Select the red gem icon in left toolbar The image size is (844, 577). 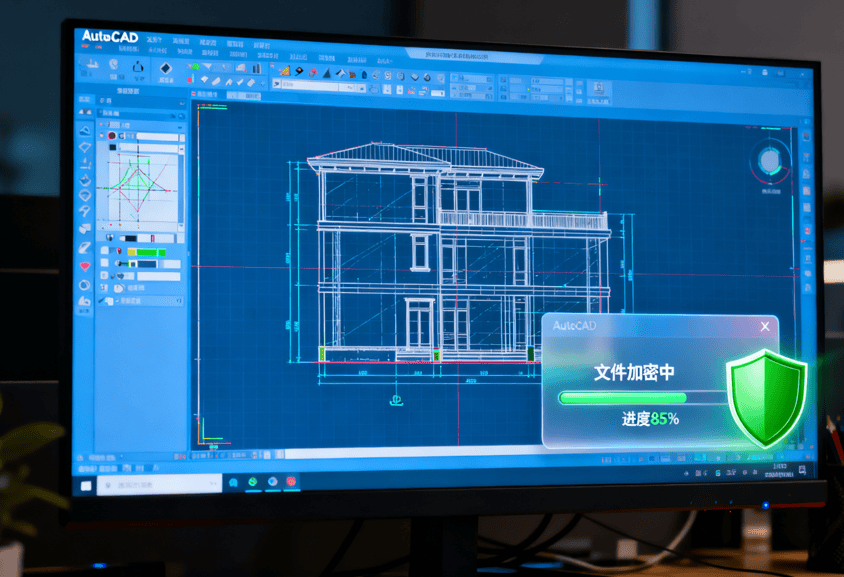pos(85,266)
